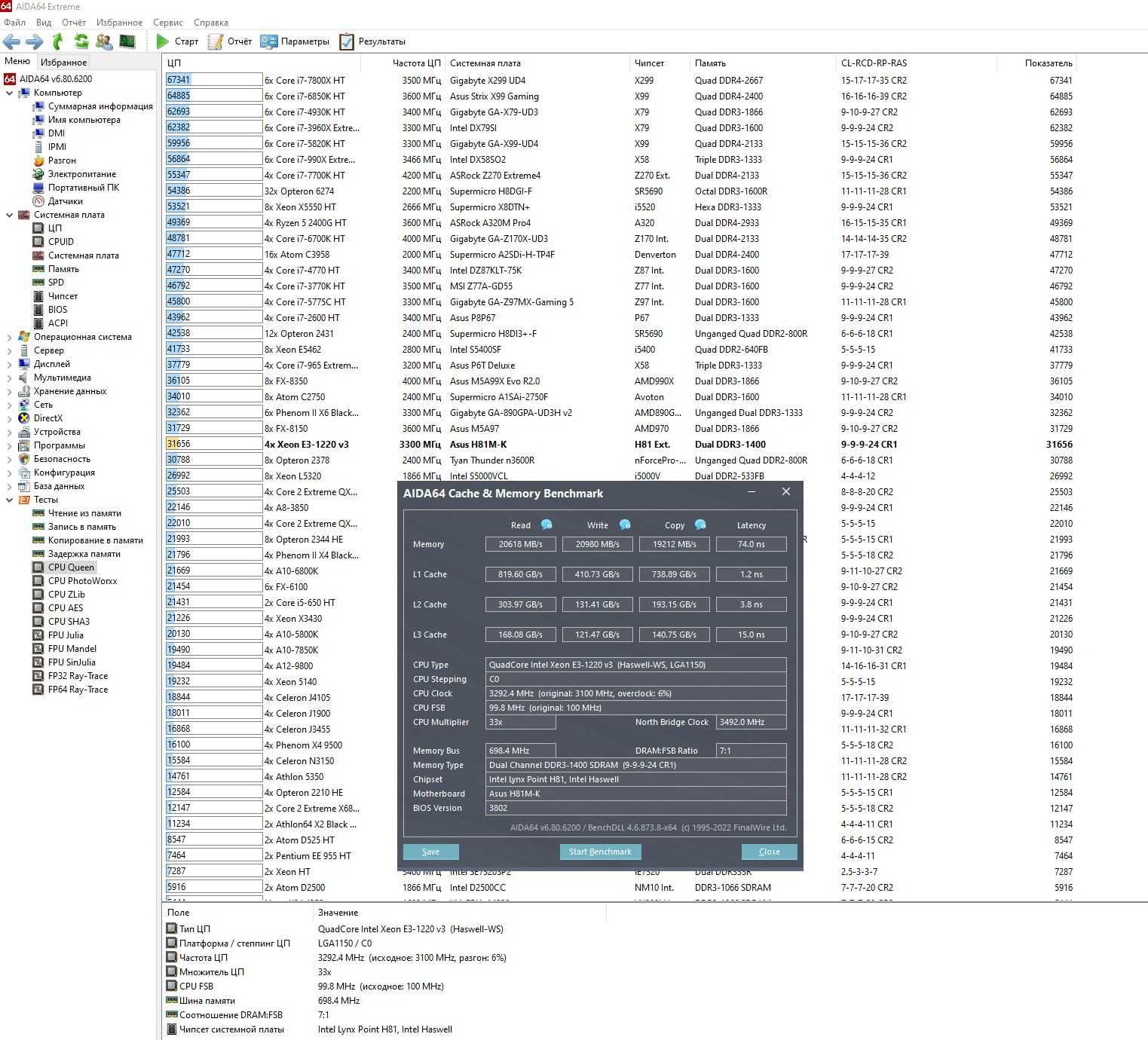Switch to the Меню sidebar tab

(x=17, y=61)
